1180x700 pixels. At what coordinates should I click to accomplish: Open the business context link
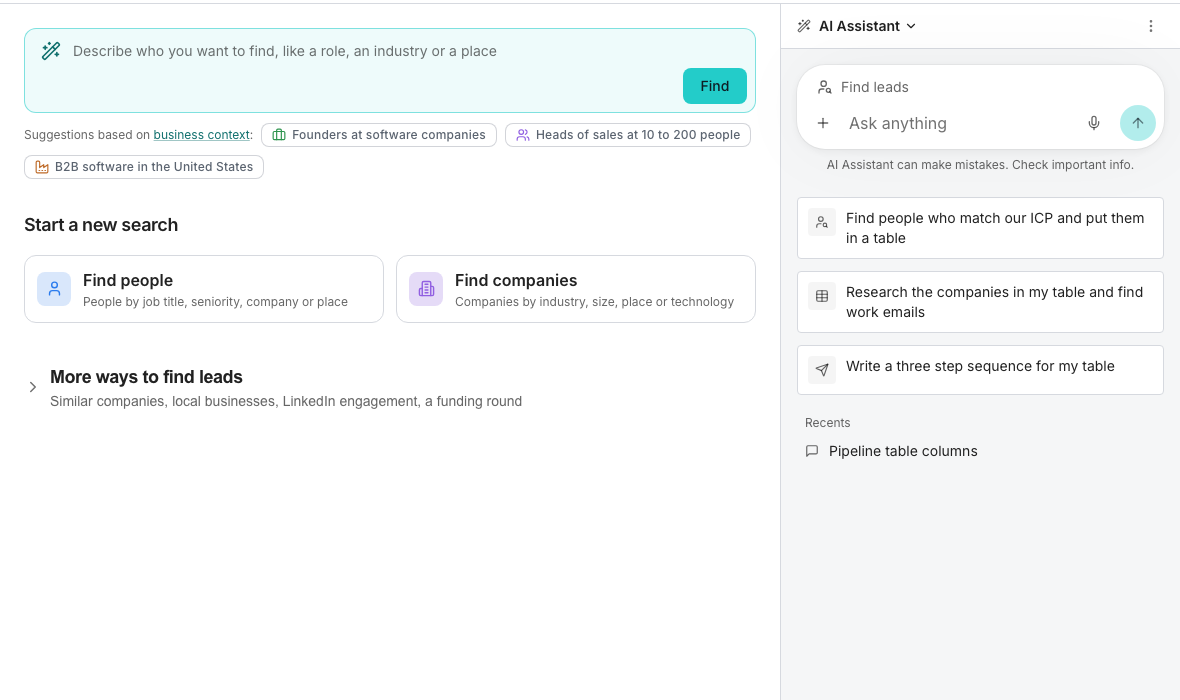tap(201, 135)
